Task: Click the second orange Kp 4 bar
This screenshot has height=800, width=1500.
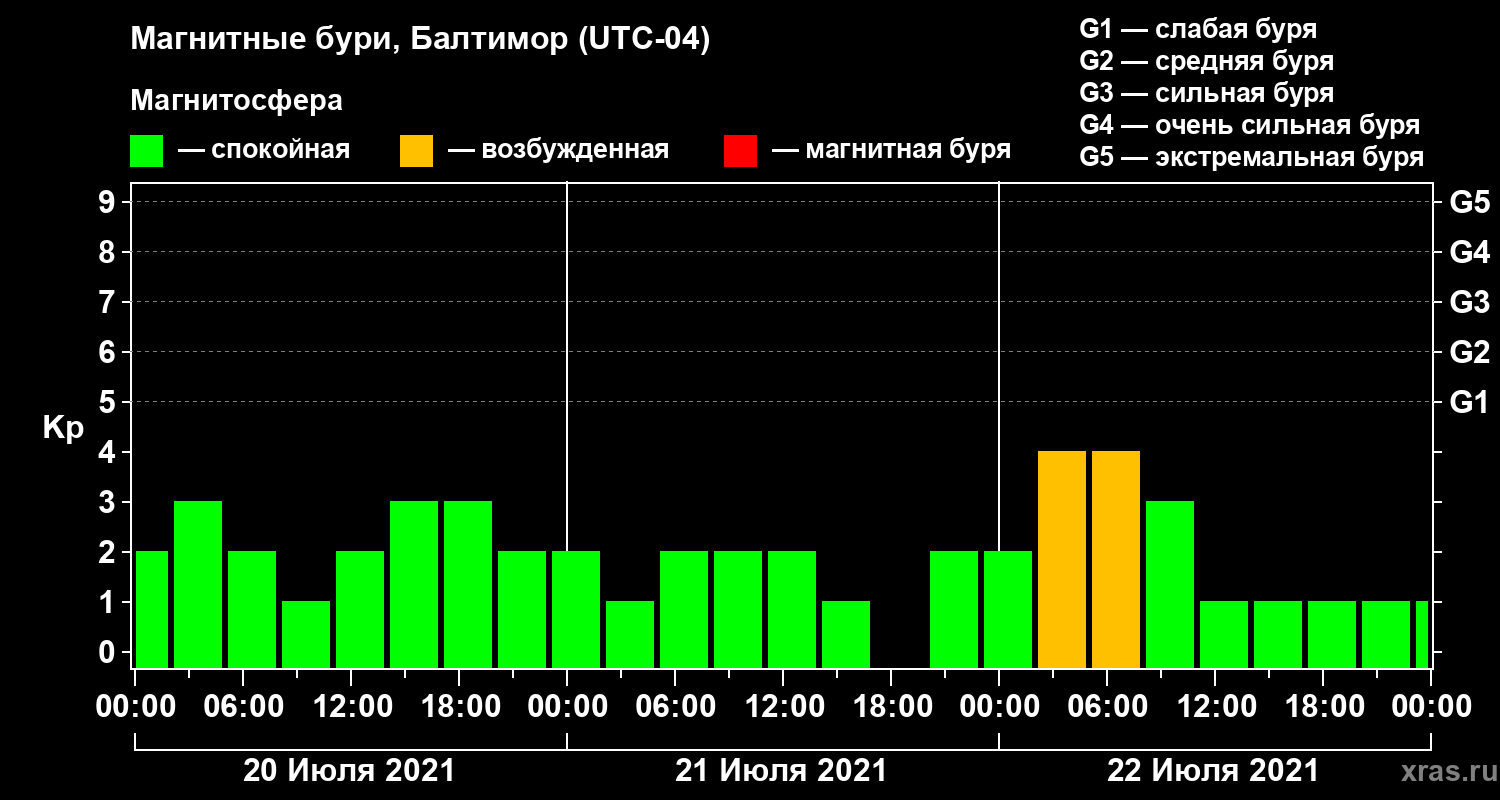Action: 1116,560
